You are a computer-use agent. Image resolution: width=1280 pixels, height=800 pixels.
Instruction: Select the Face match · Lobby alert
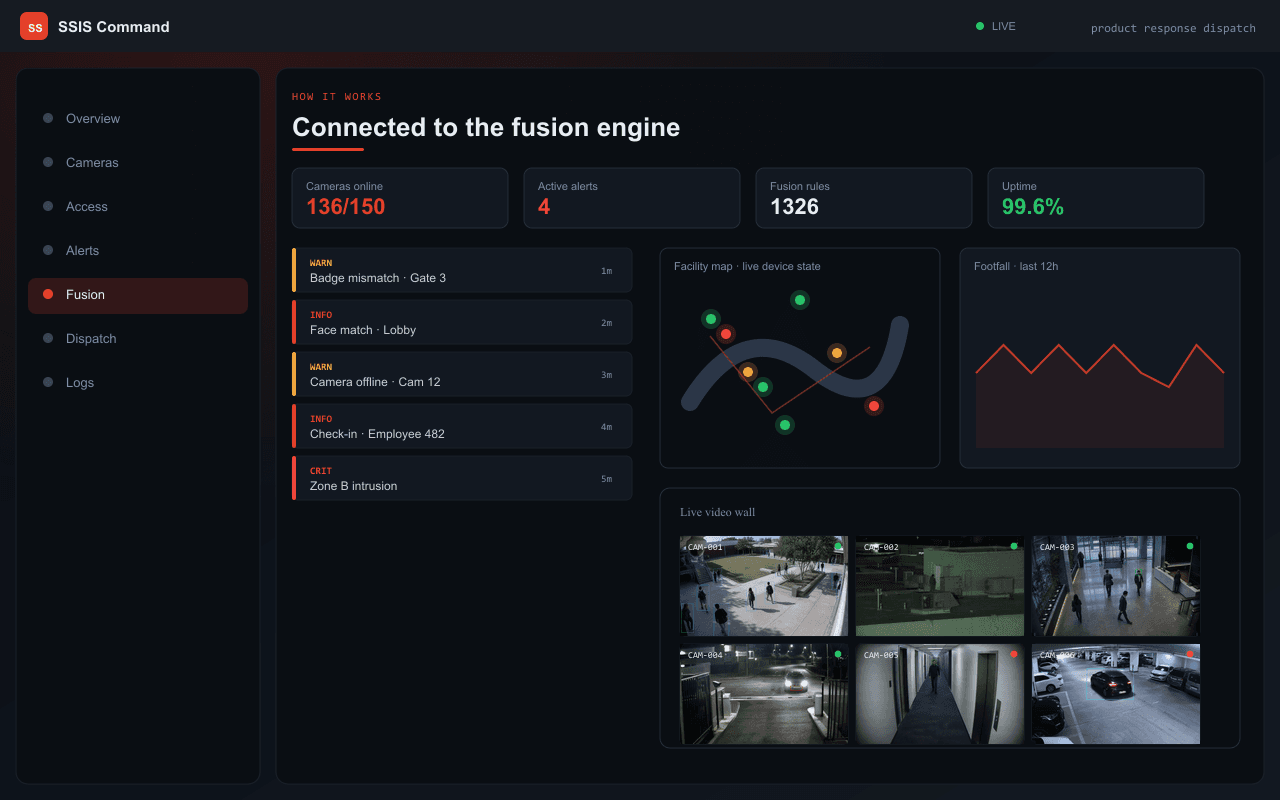[462, 322]
